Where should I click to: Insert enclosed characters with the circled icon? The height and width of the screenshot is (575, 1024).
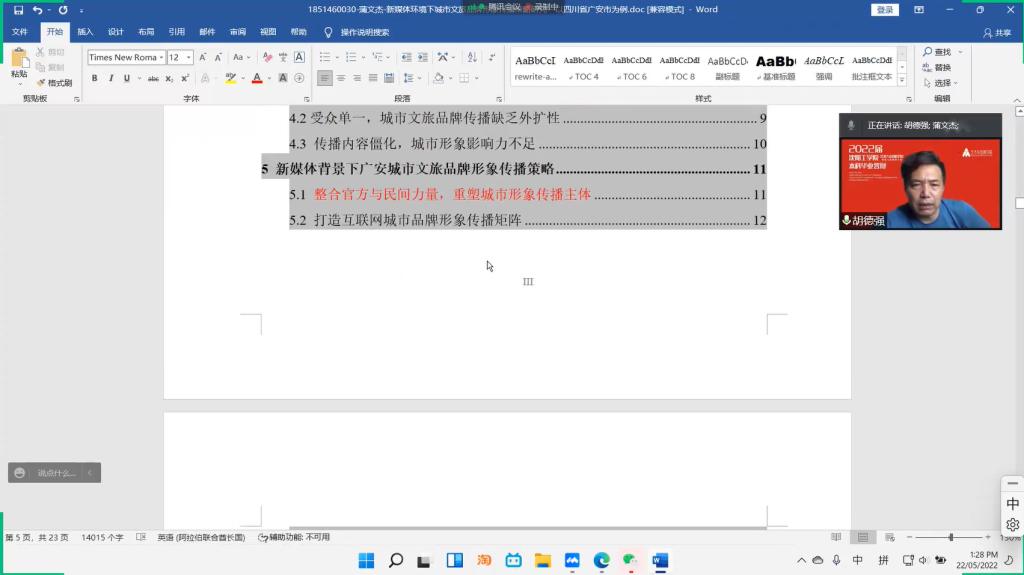coord(299,78)
